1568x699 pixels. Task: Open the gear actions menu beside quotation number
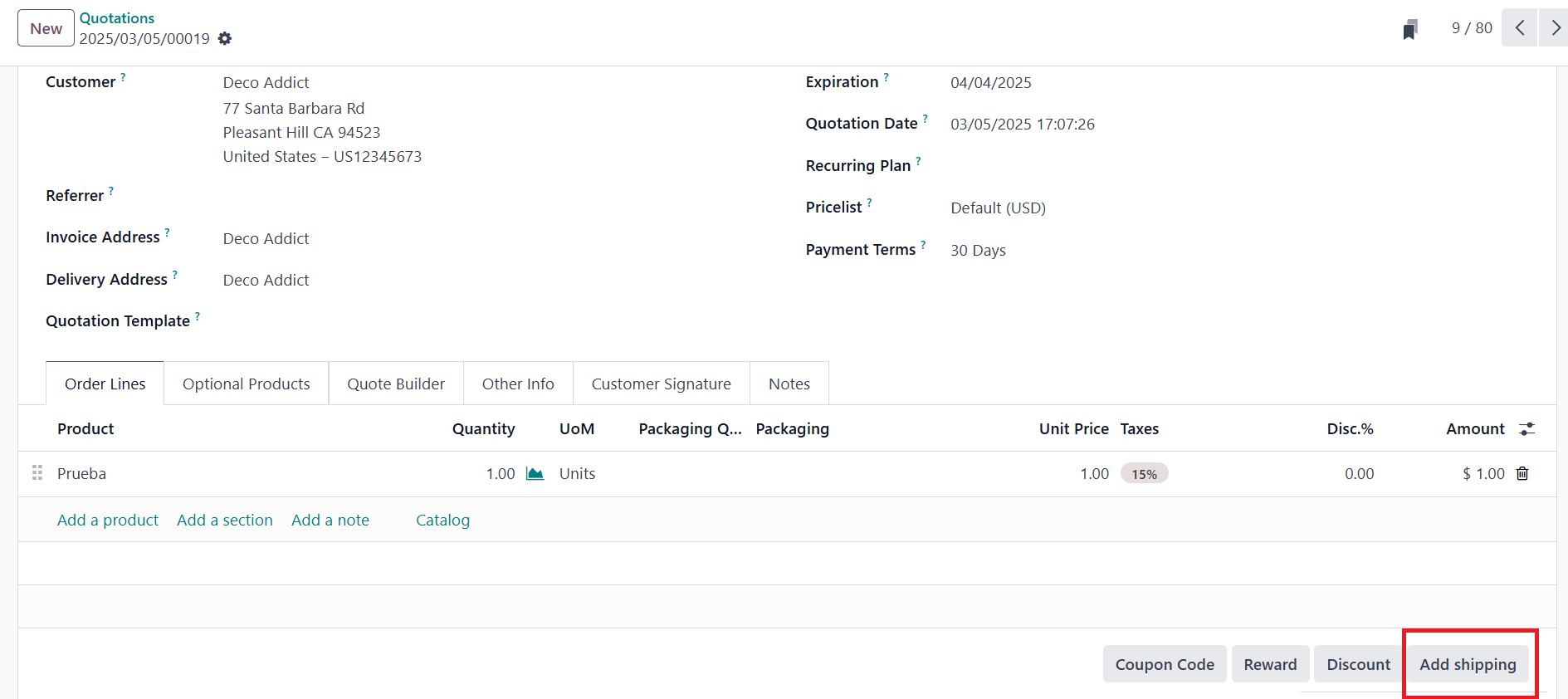225,39
